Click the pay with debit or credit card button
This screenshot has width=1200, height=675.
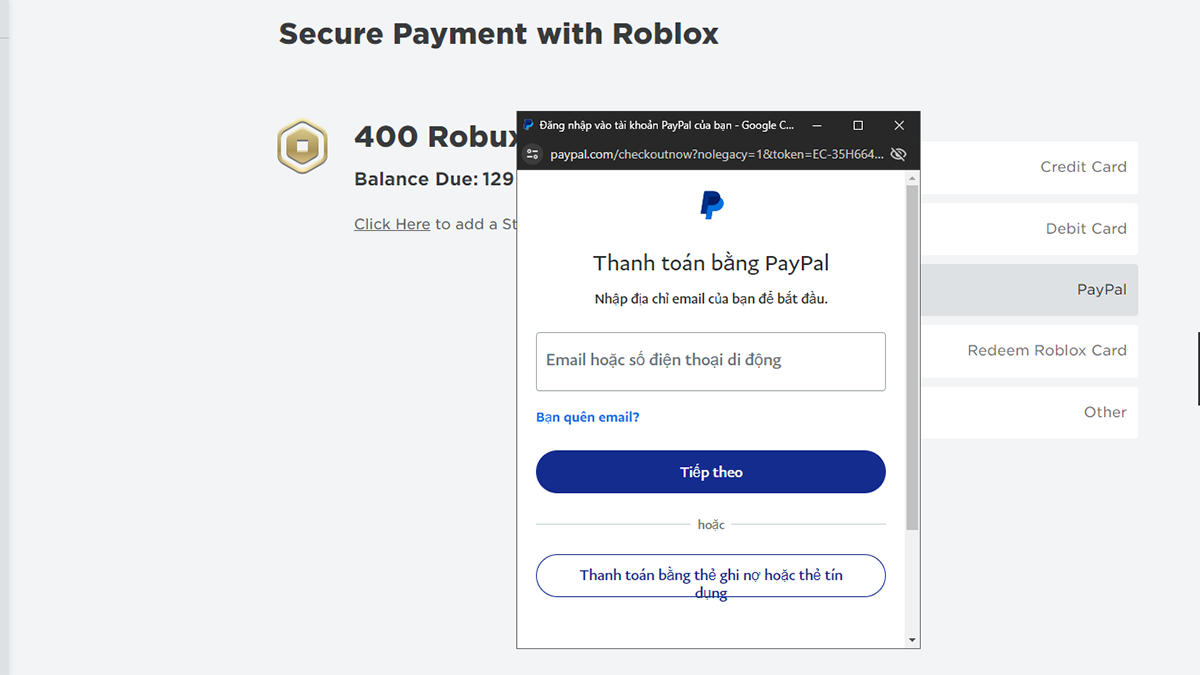710,575
